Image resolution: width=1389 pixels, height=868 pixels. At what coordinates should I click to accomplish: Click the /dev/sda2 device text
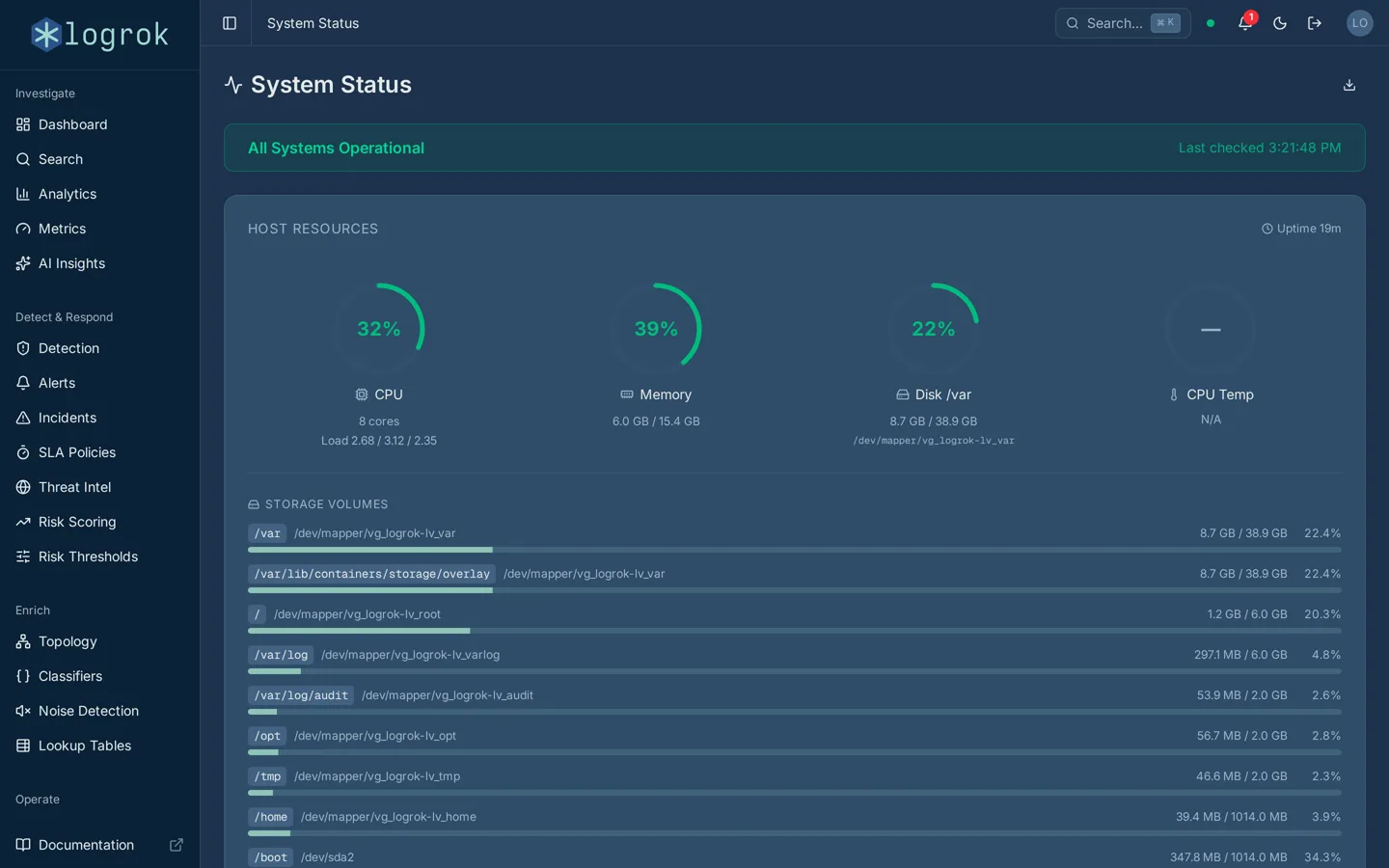[x=327, y=857]
